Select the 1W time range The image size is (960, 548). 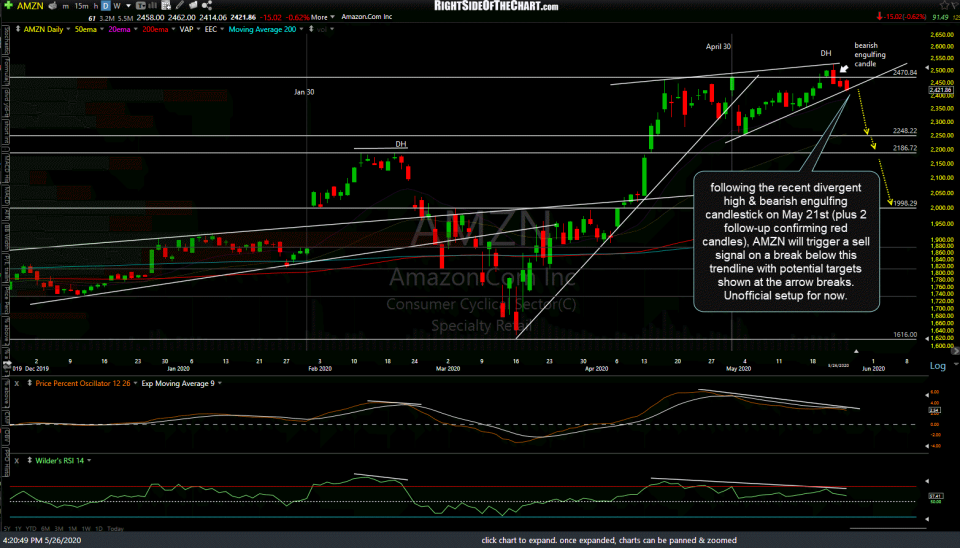pos(86,528)
